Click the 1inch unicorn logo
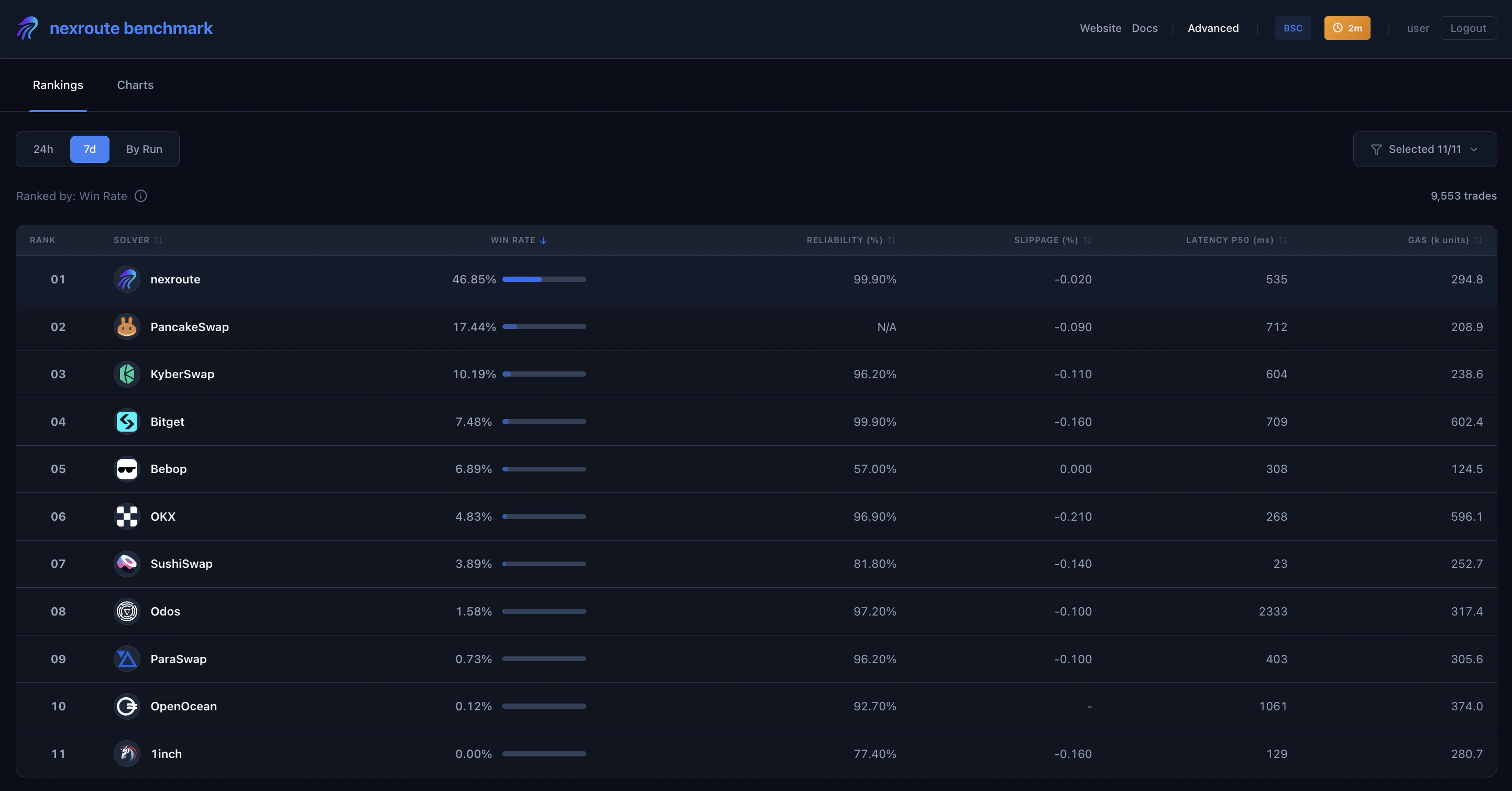Screen dimensions: 1512x791 [x=127, y=754]
